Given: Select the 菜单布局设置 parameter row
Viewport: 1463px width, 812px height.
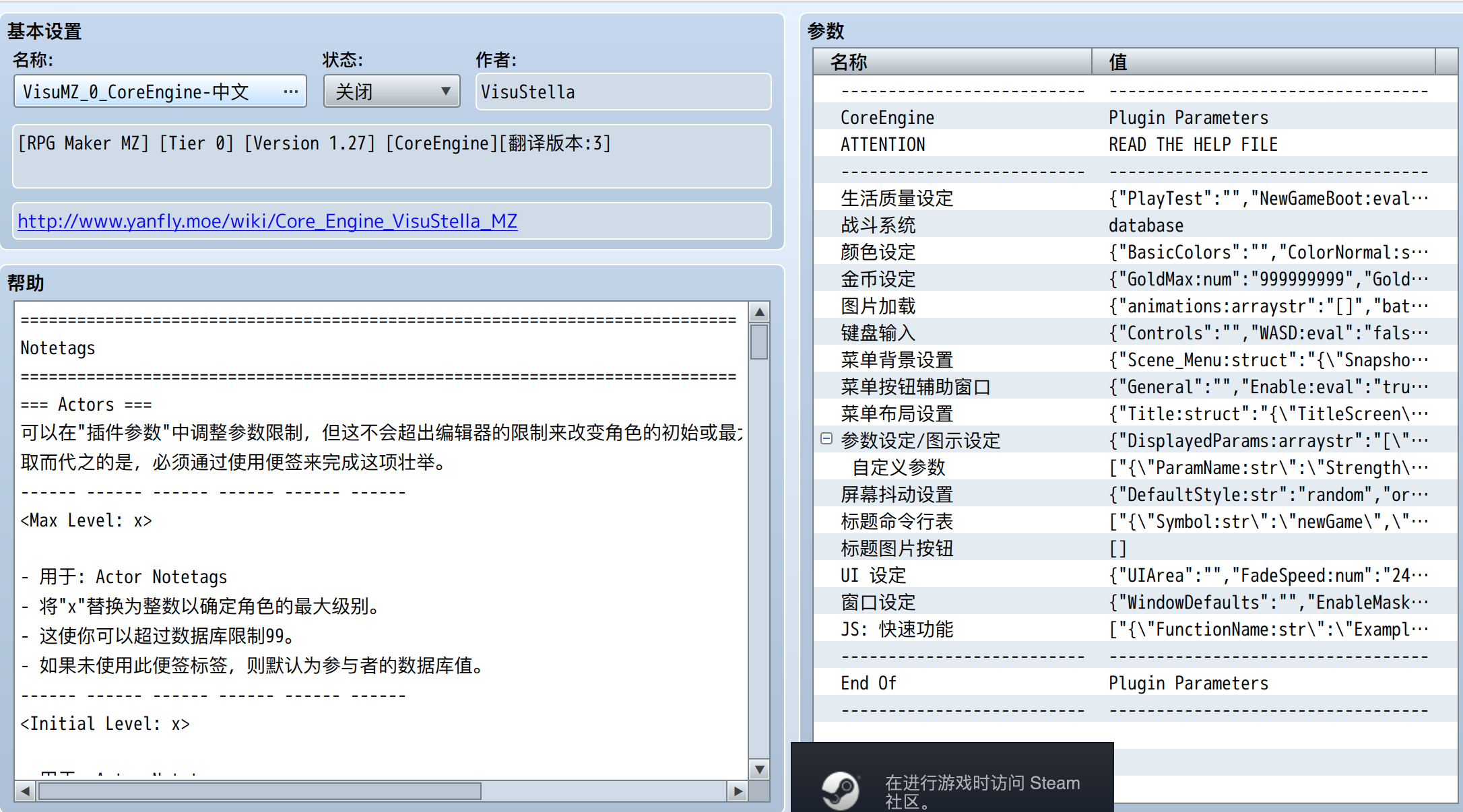Looking at the screenshot, I should coord(1135,413).
